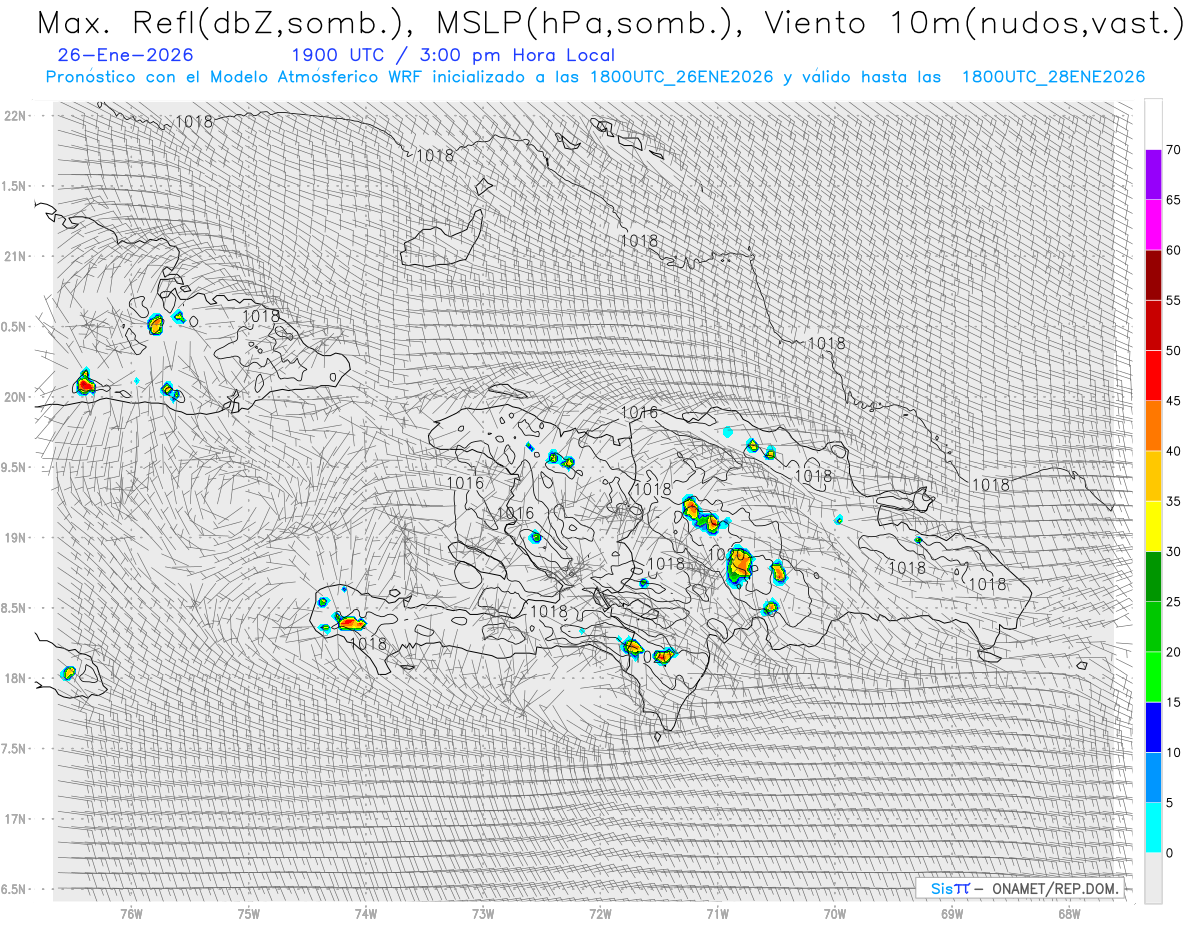This screenshot has height=927, width=1200.
Task: Select the dark maroon 55-60 dBZ swatch
Action: pyautogui.click(x=1153, y=275)
